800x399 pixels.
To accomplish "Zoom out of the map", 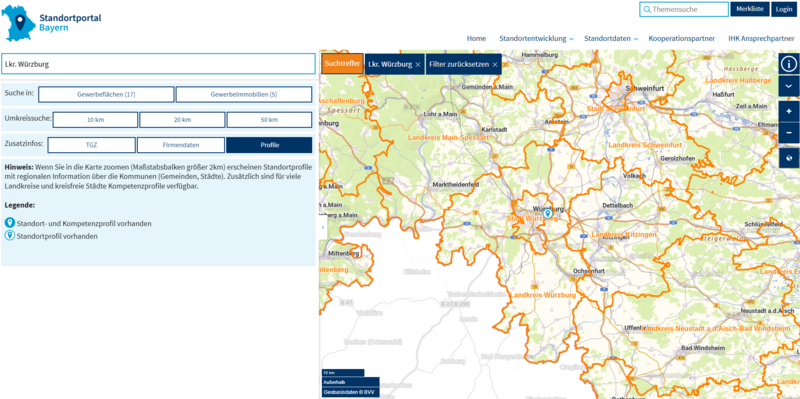I will (x=789, y=133).
